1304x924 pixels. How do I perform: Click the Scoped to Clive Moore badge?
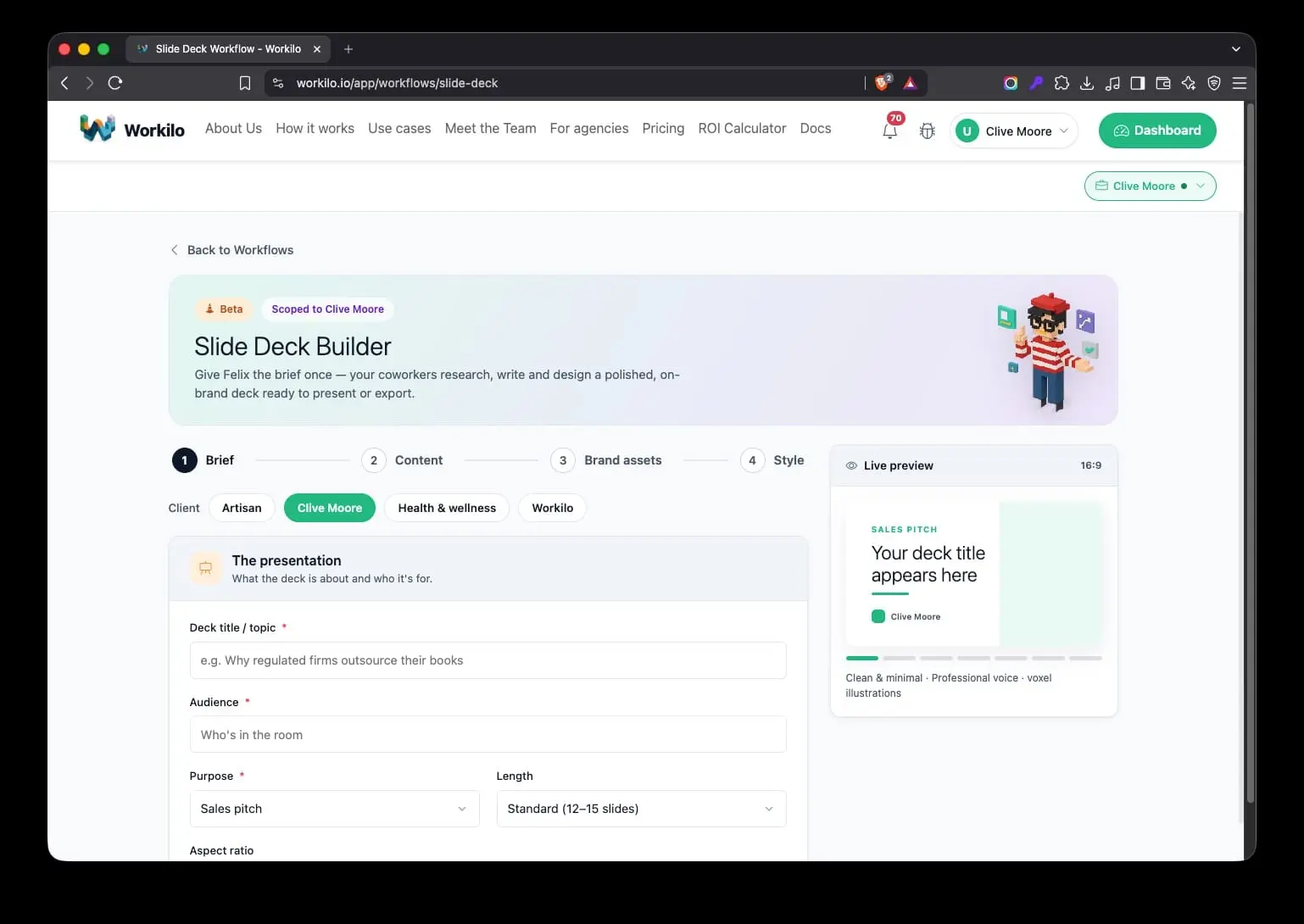click(x=327, y=309)
